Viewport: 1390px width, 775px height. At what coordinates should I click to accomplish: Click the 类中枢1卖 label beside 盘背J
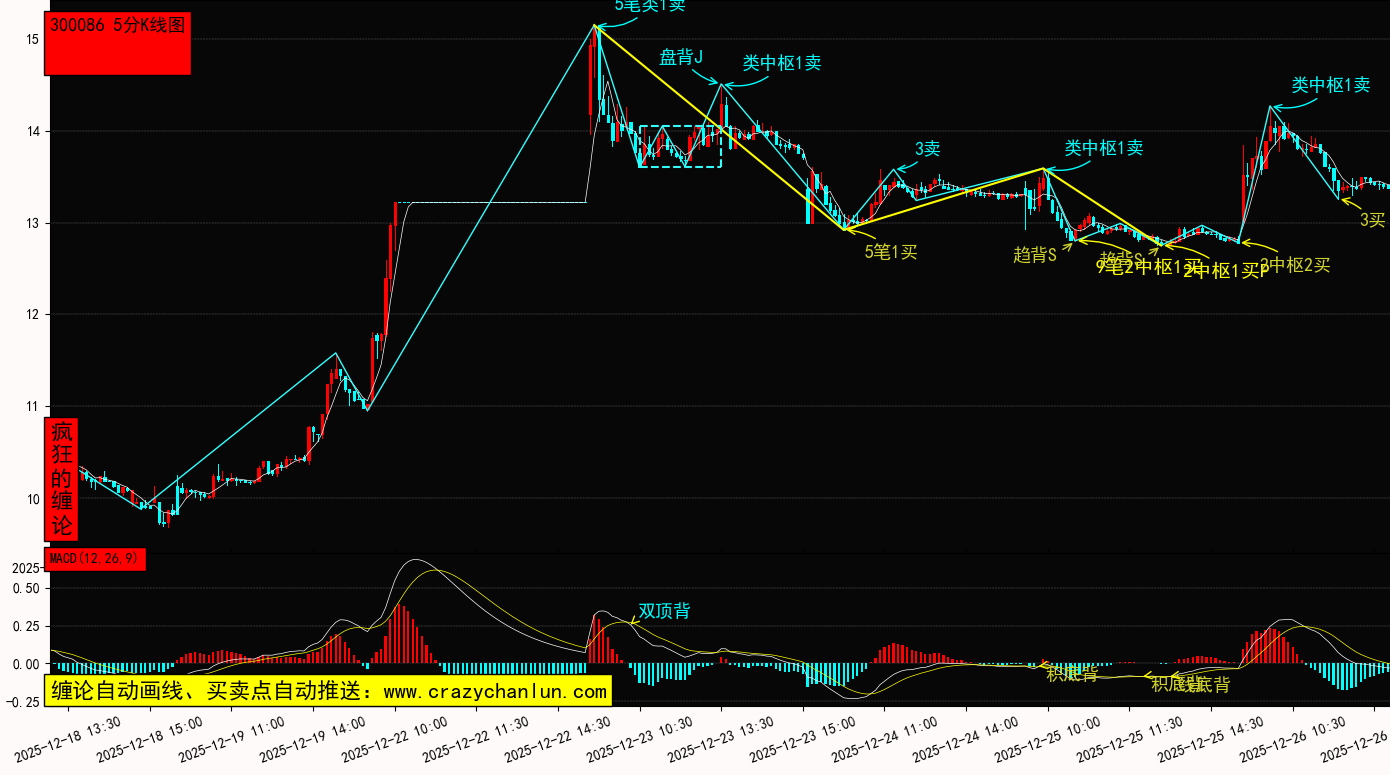coord(781,63)
